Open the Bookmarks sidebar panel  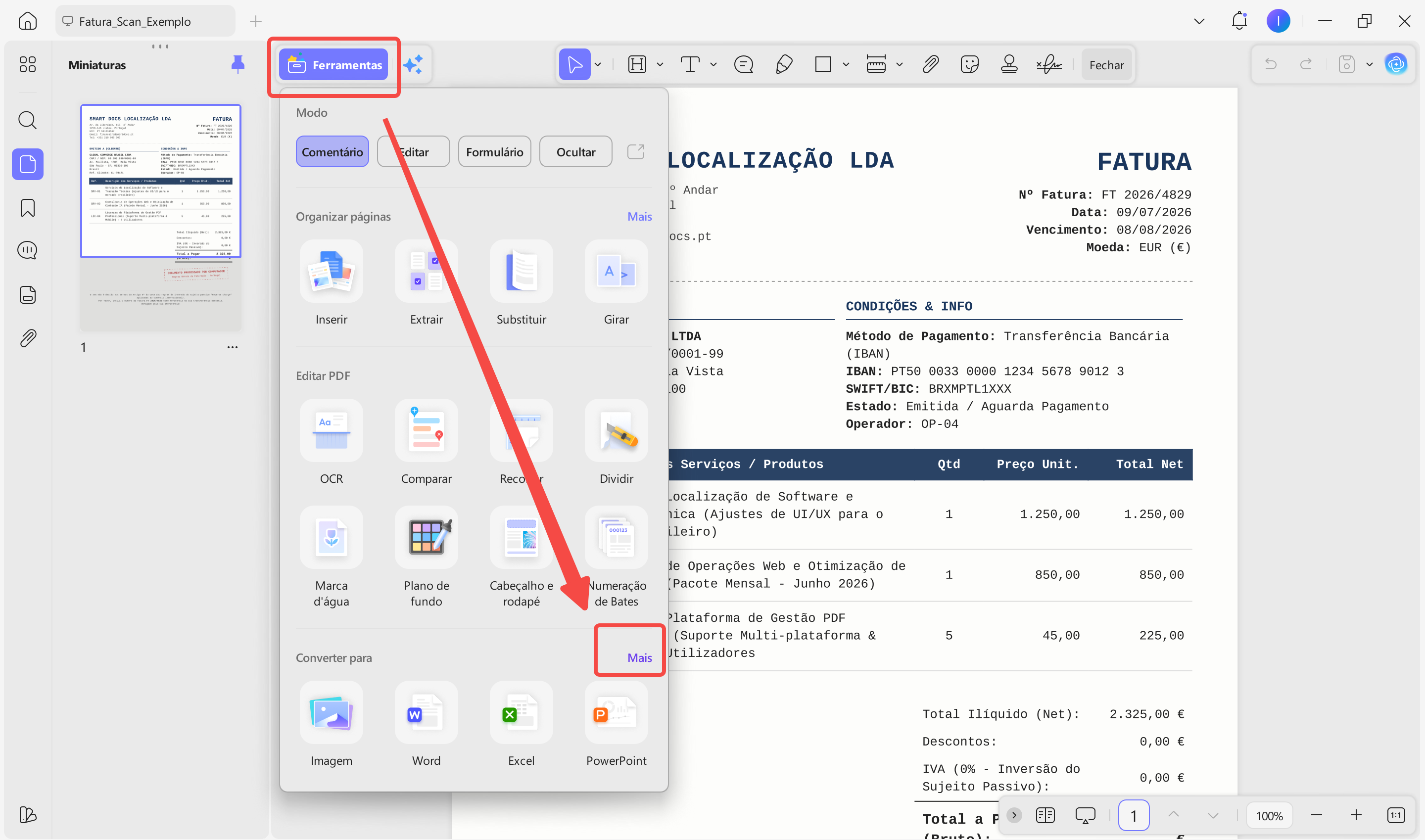coord(27,208)
